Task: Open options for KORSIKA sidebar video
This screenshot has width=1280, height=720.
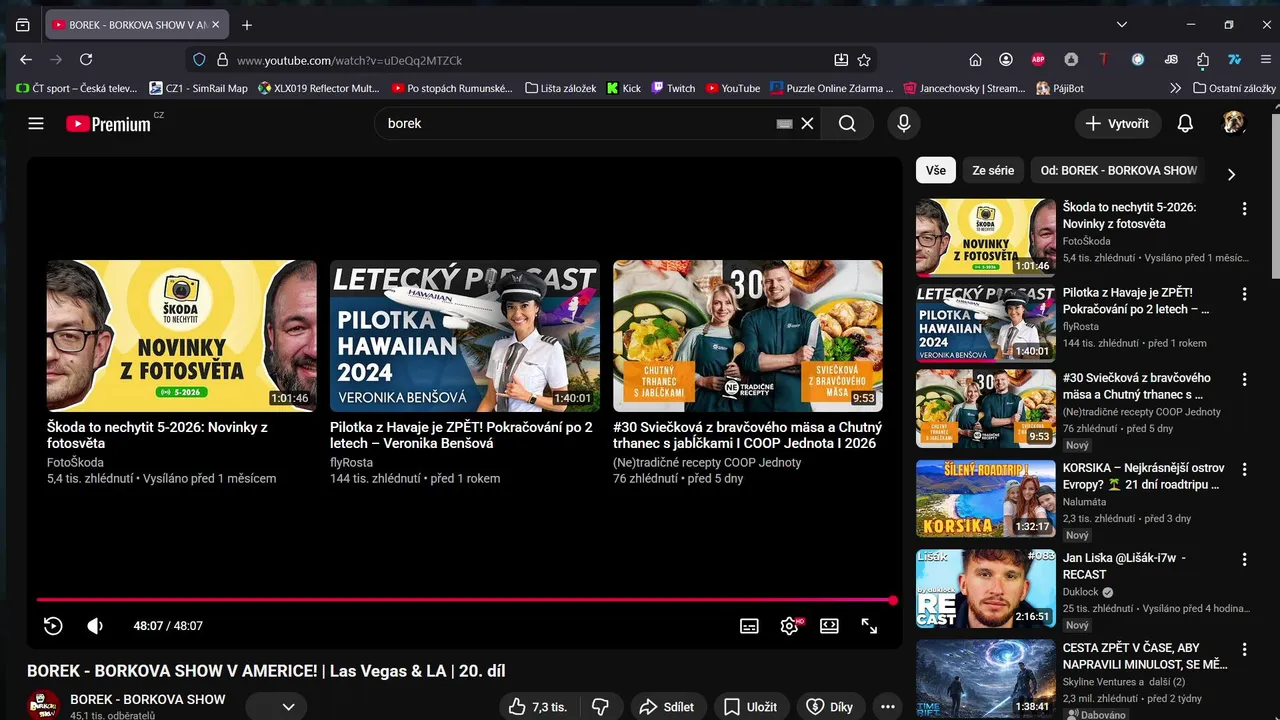Action: click(x=1245, y=470)
